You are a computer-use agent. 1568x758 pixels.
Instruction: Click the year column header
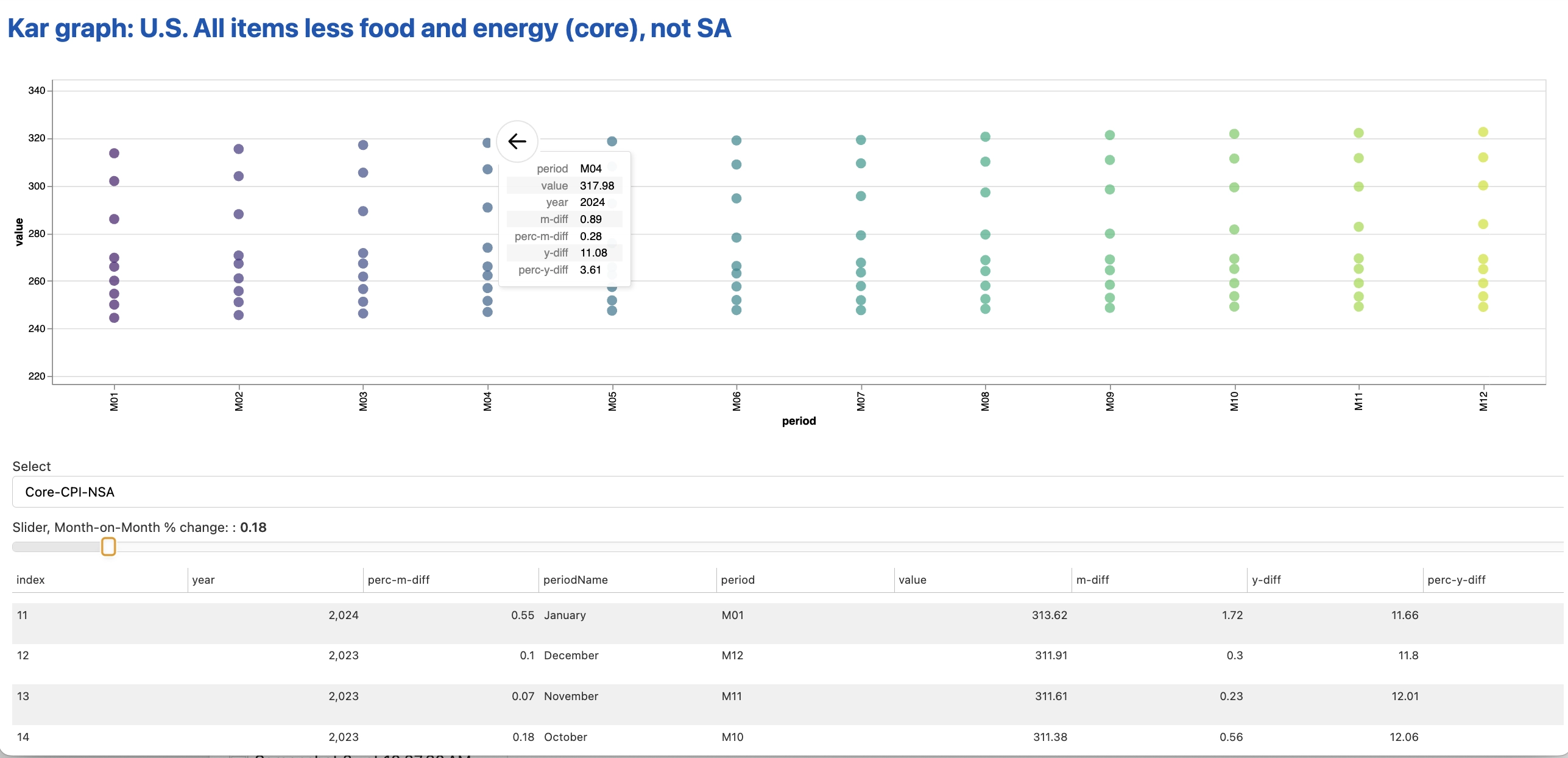(x=203, y=579)
